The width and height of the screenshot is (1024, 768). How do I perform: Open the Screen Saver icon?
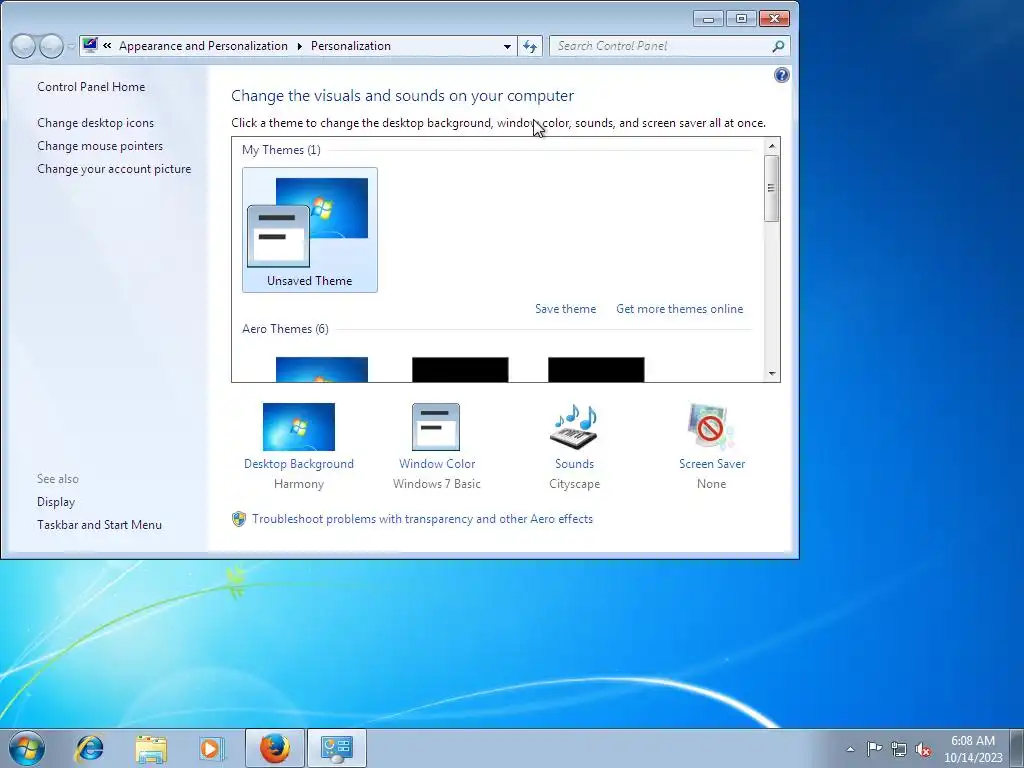point(711,426)
